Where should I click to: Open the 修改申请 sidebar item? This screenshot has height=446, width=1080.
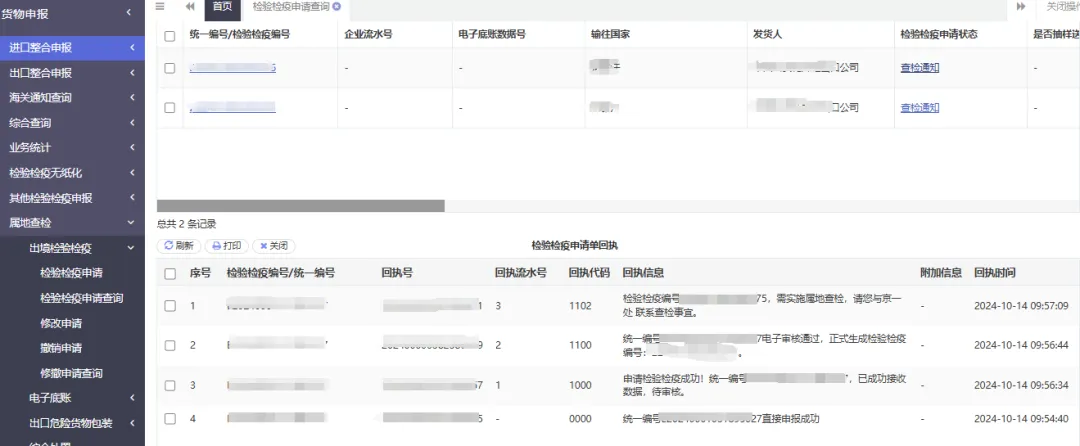tap(61, 323)
